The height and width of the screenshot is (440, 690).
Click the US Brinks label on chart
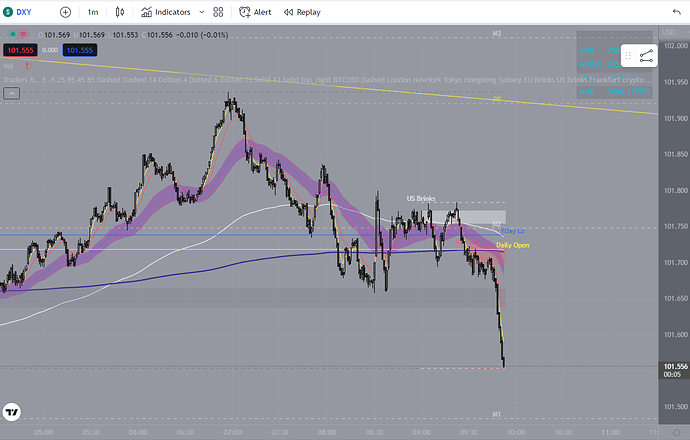coord(421,198)
